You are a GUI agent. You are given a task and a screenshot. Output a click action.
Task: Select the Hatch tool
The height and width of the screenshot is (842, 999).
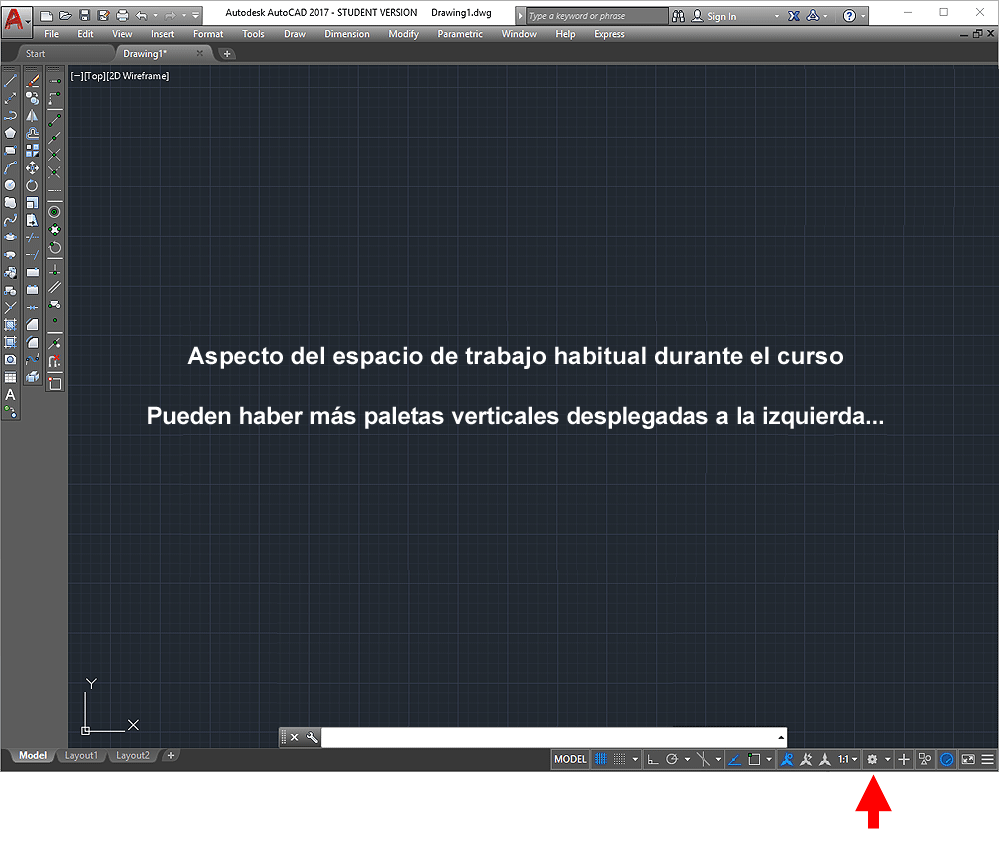[x=10, y=325]
